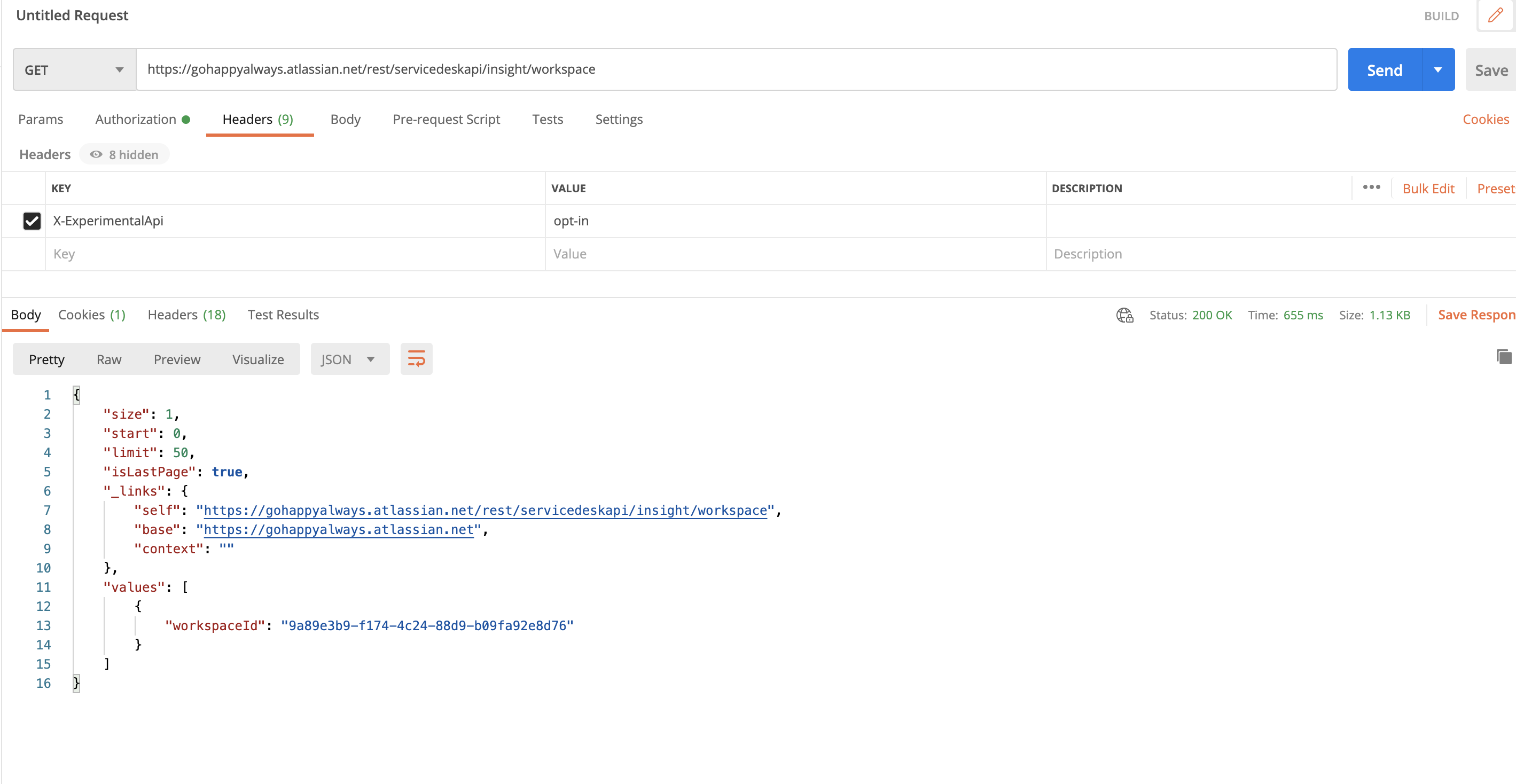Click Bulk Edit for headers
Screen dimensions: 1516x784
tap(1428, 189)
